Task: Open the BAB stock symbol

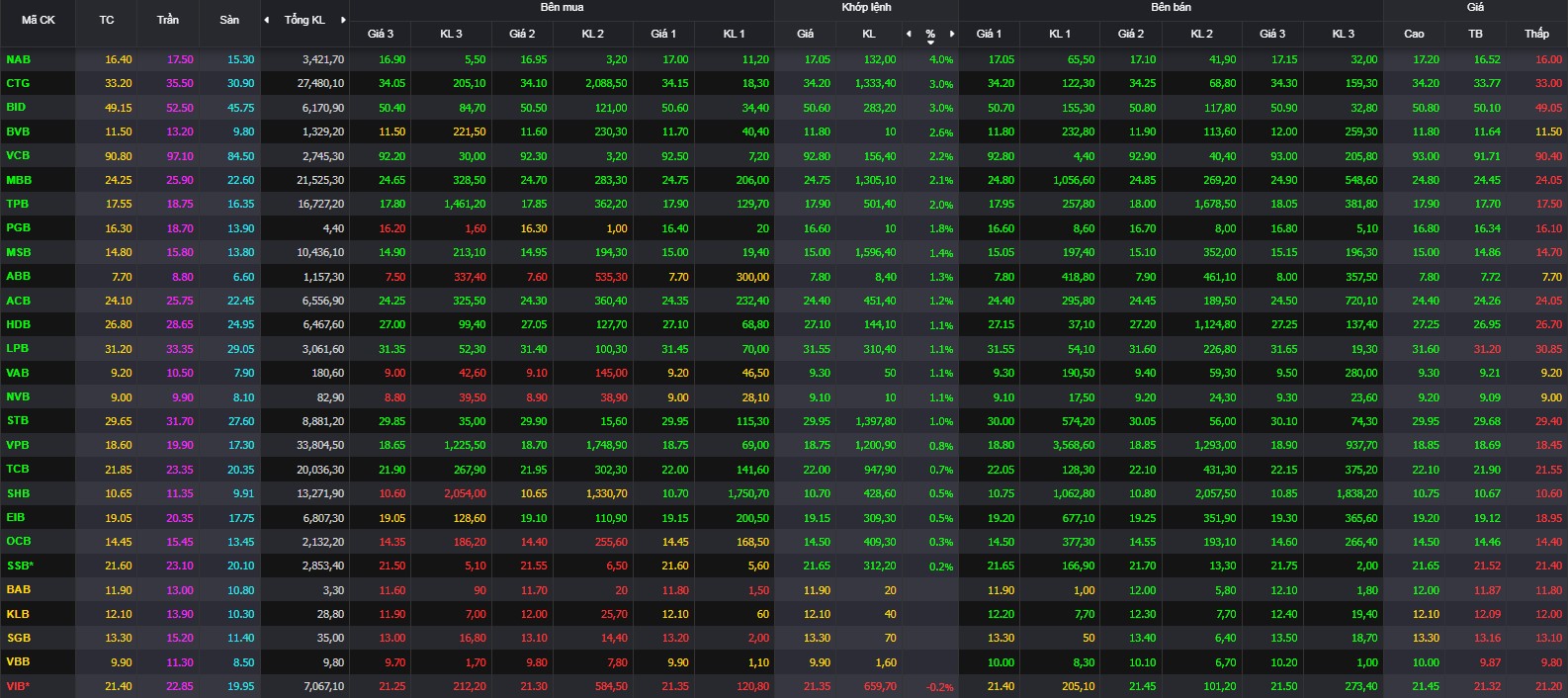Action: (x=18, y=589)
